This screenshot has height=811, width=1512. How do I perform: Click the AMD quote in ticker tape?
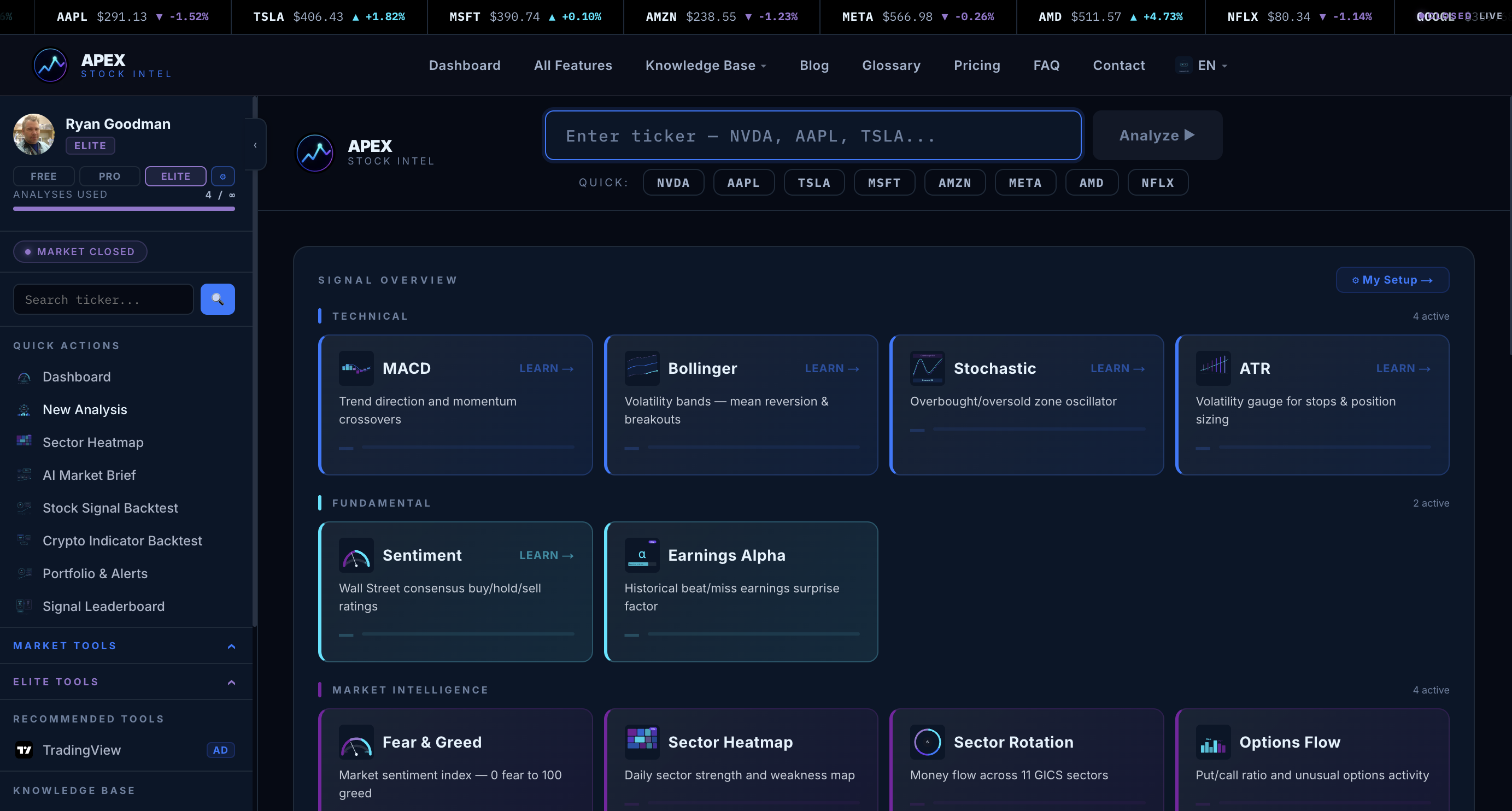(1111, 16)
